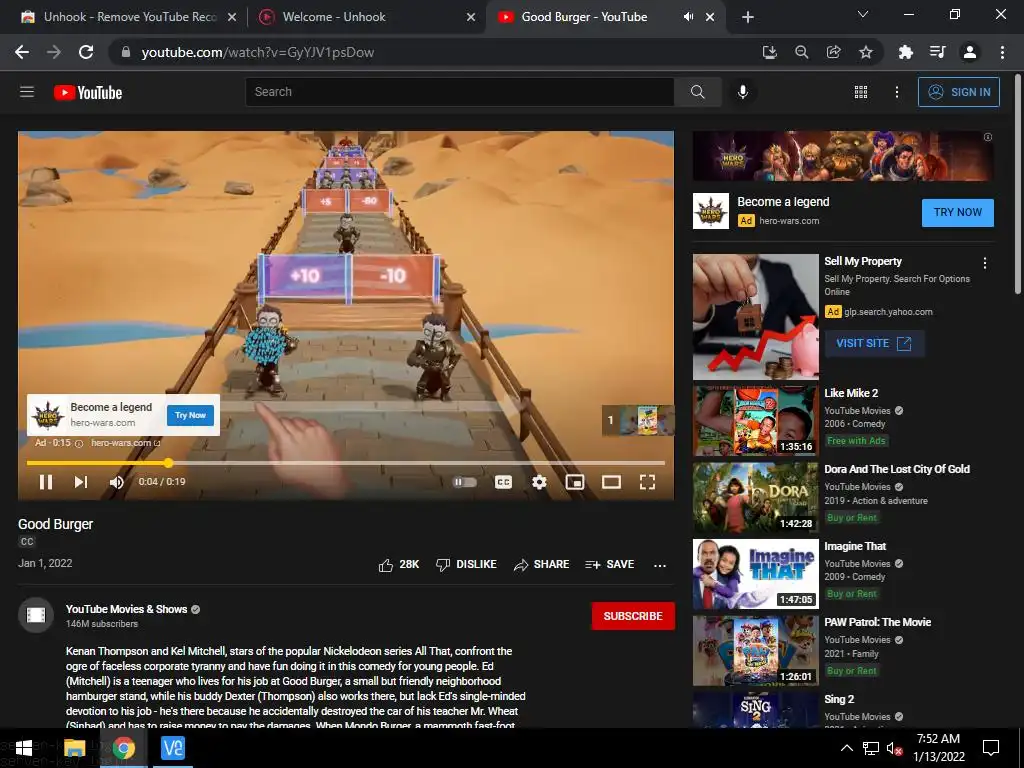Open Dora And The Lost City Of Gold
Image resolution: width=1024 pixels, height=768 pixels.
point(897,469)
